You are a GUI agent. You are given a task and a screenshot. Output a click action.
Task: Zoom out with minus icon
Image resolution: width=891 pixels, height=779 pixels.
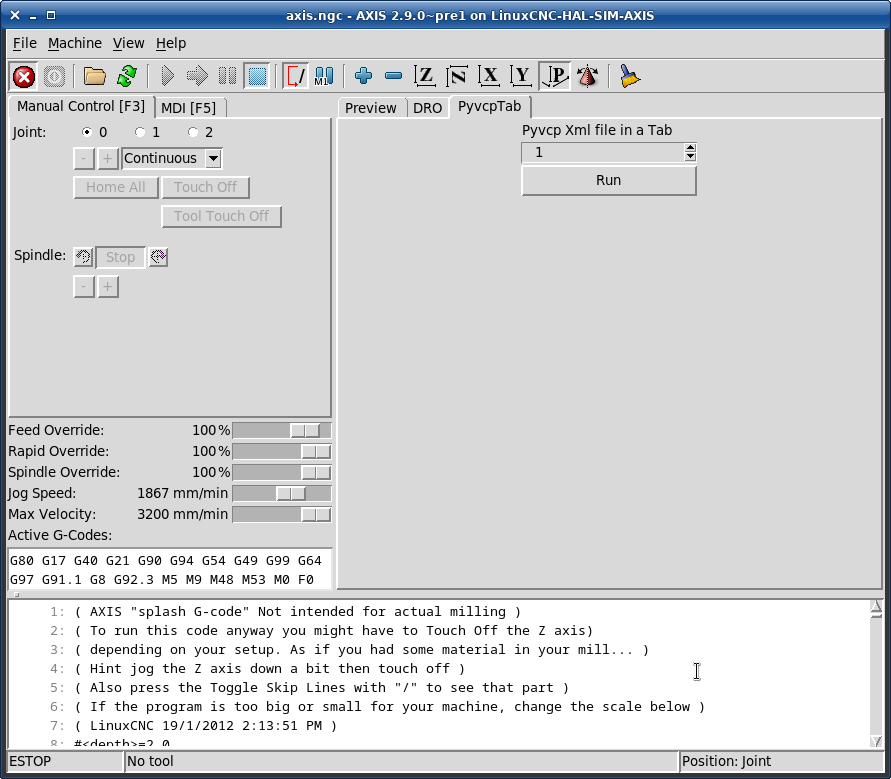point(393,76)
